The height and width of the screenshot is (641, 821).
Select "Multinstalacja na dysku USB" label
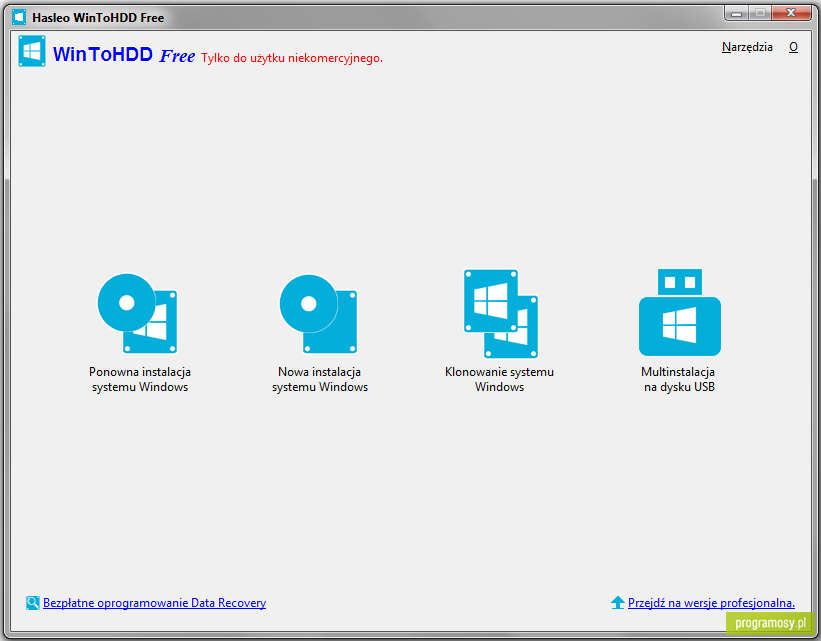(679, 379)
